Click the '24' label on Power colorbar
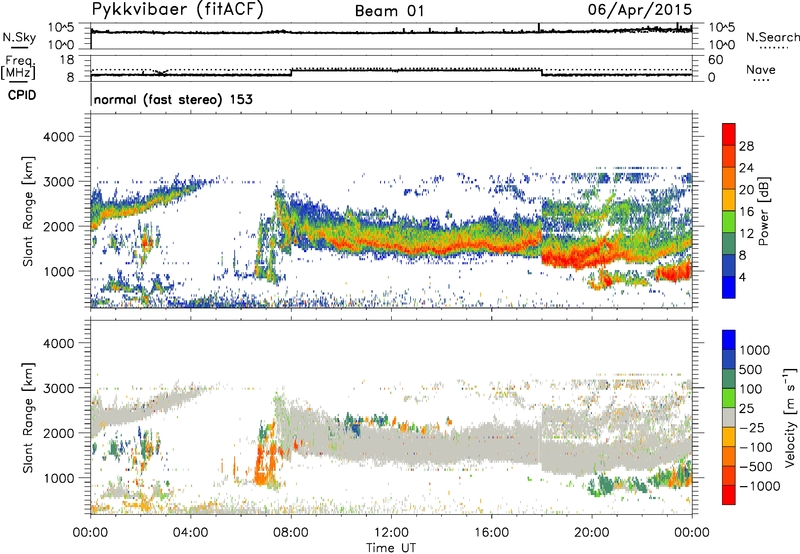 [746, 168]
